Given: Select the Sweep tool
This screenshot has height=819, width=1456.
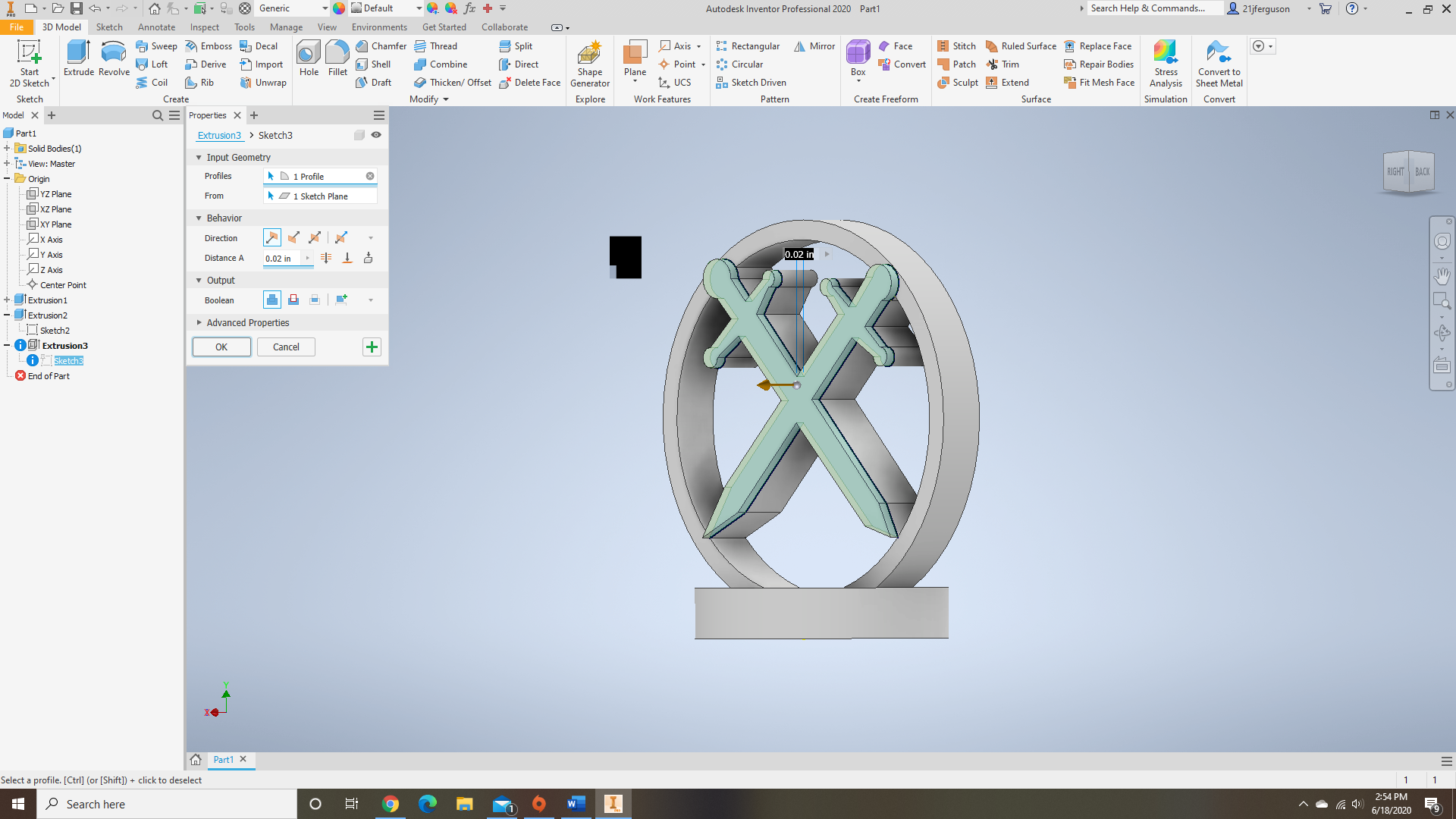Looking at the screenshot, I should 156,46.
